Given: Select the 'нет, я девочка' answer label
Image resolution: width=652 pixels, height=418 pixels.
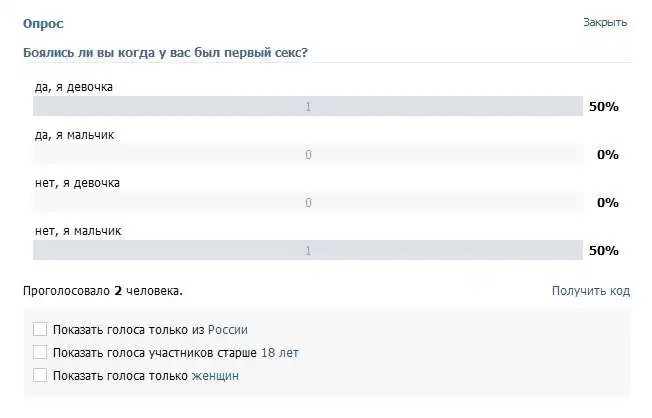Looking at the screenshot, I should (77, 183).
